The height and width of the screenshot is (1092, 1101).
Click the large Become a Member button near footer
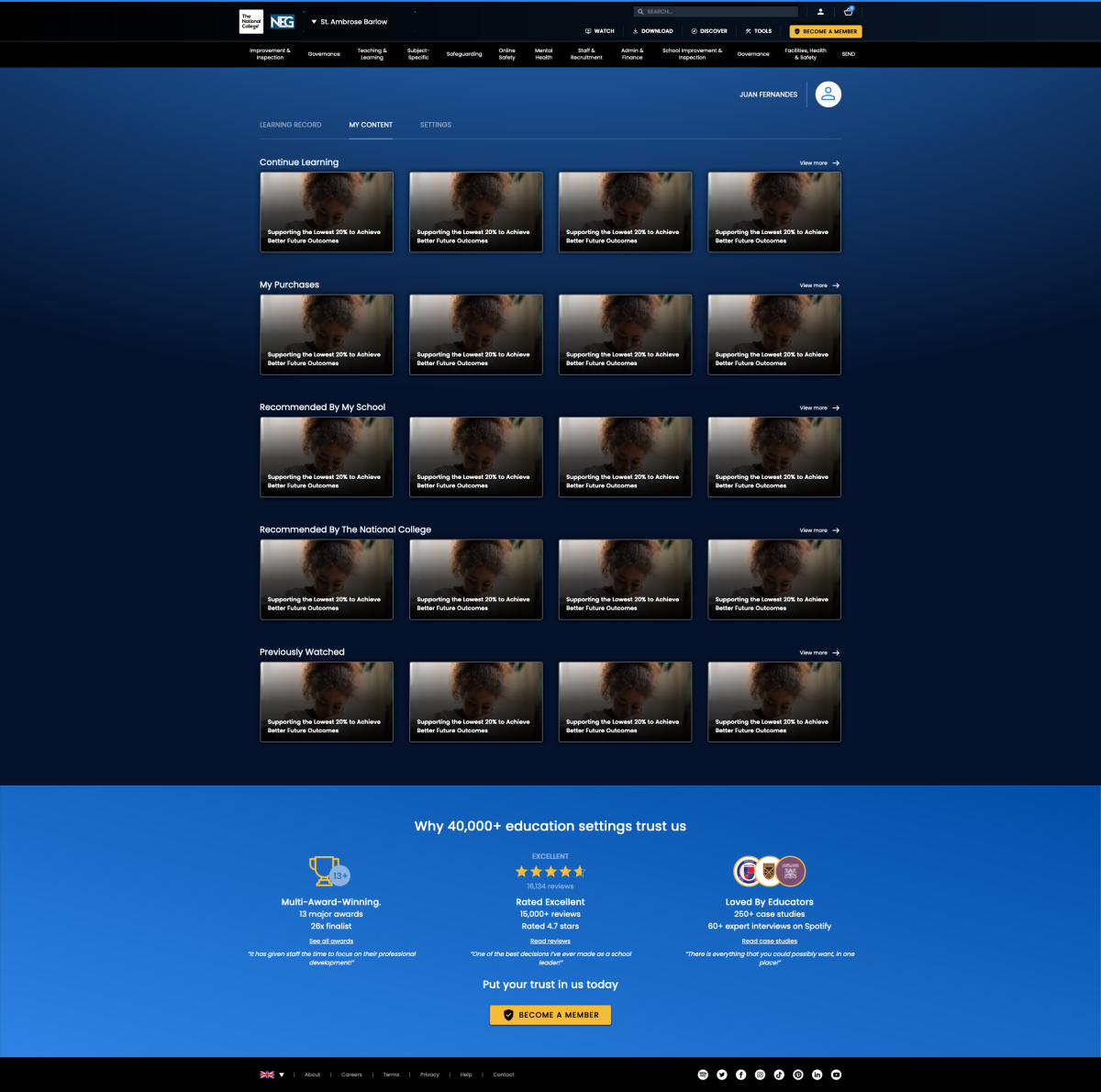[x=550, y=1015]
